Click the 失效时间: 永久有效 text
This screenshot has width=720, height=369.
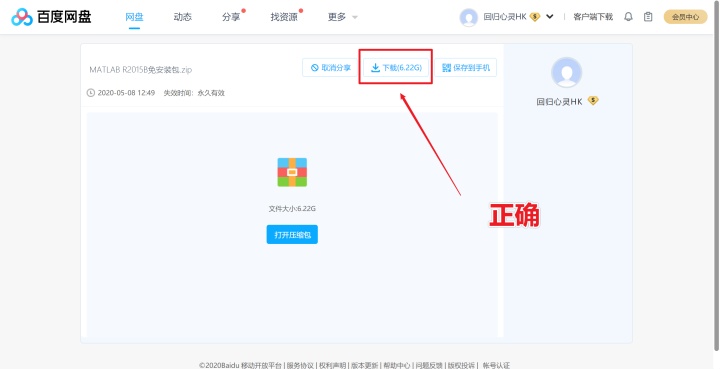click(x=194, y=93)
